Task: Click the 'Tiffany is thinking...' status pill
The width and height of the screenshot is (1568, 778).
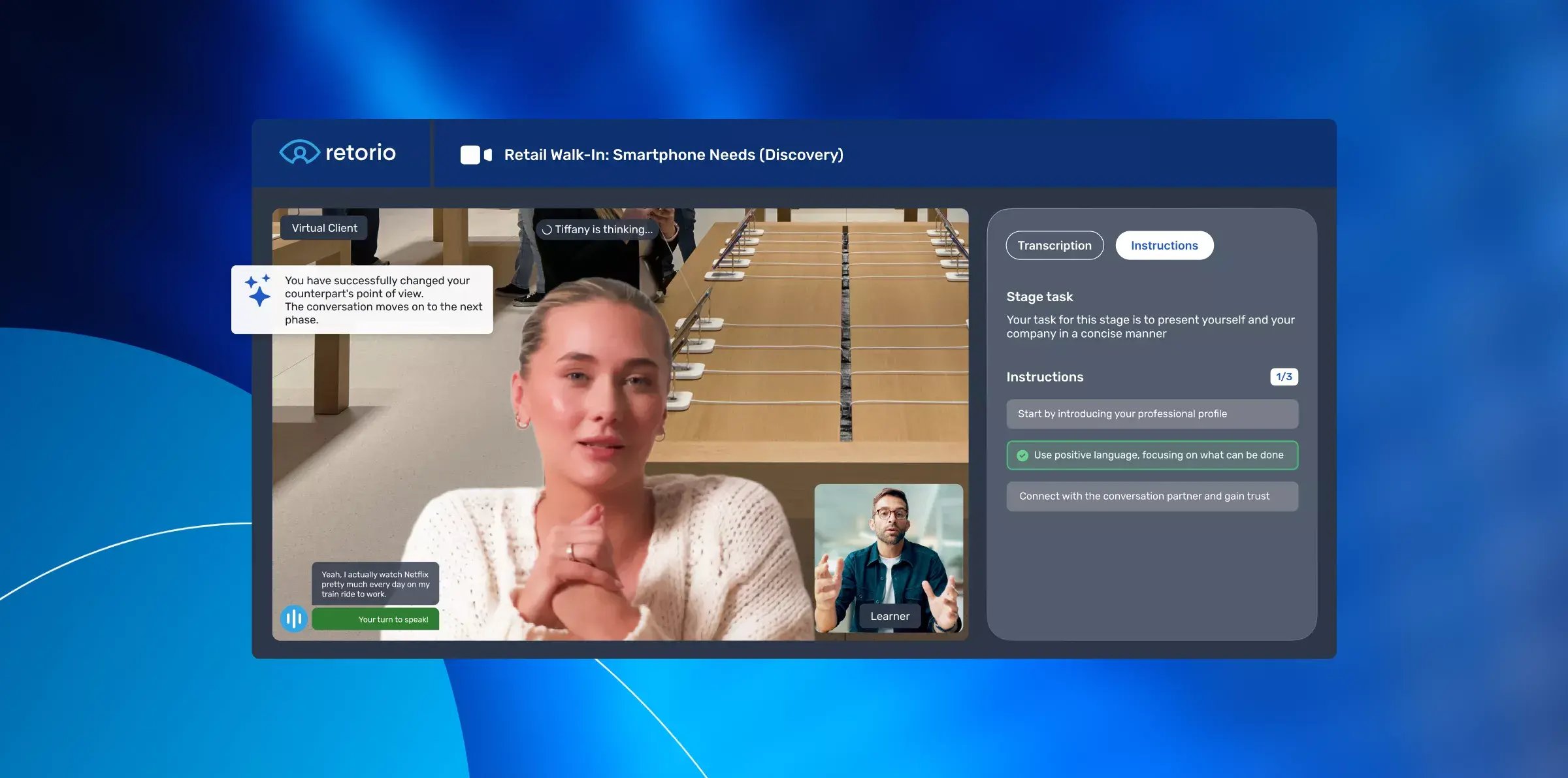Action: click(x=596, y=229)
